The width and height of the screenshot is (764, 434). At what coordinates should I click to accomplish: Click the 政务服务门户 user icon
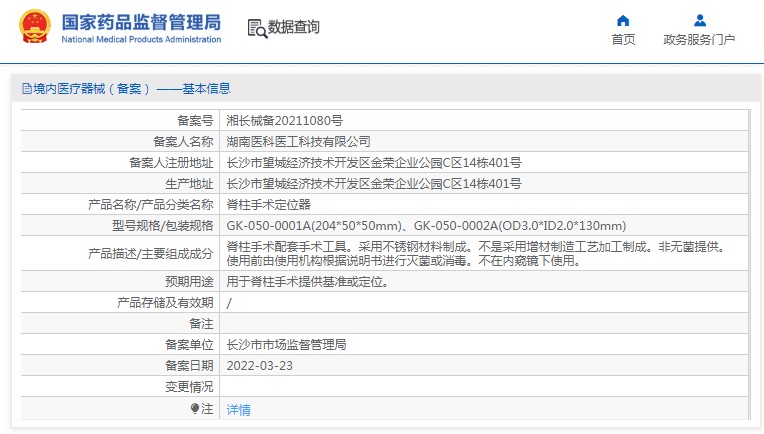pyautogui.click(x=700, y=20)
